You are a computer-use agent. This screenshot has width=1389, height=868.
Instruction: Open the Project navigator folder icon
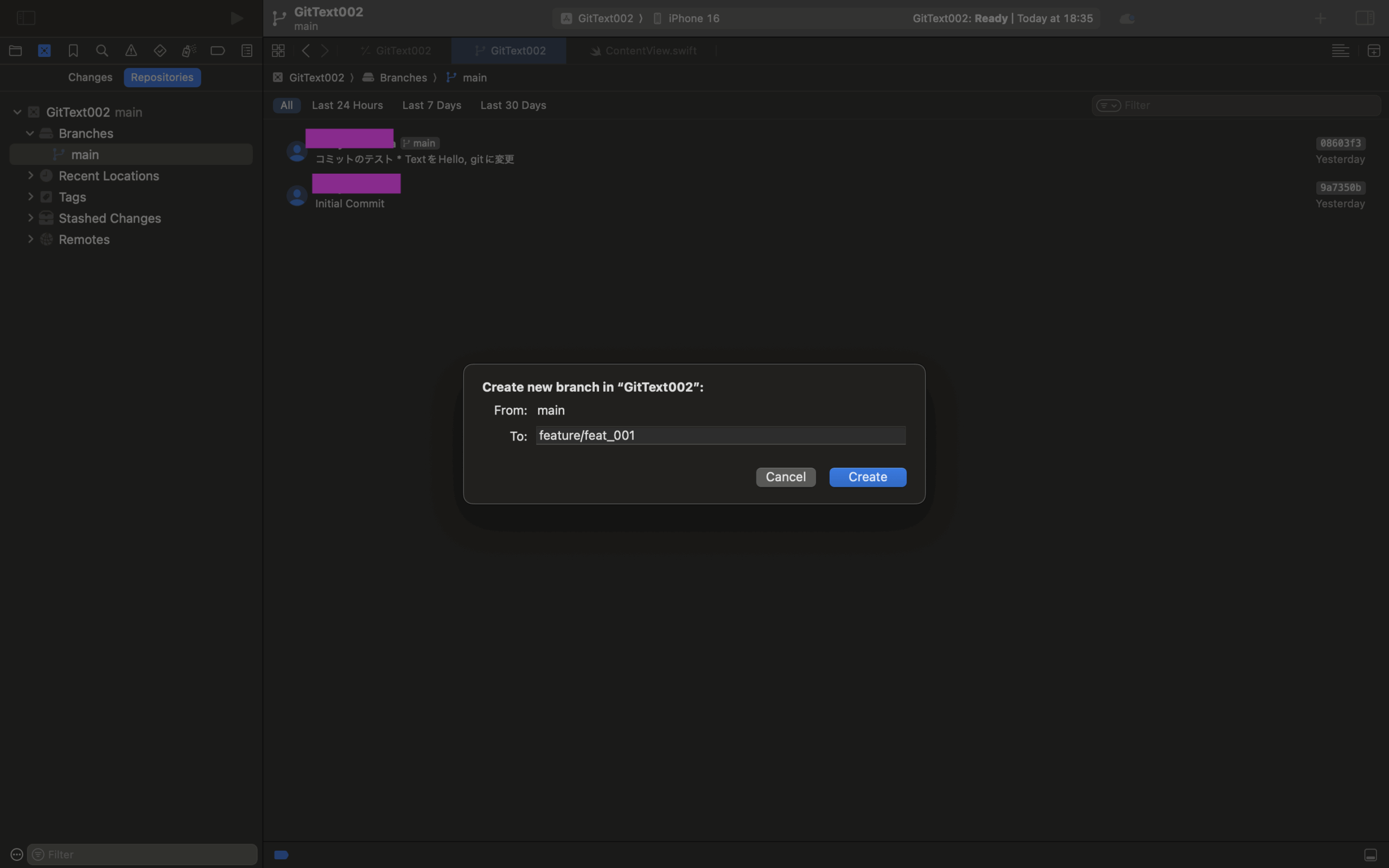(16, 50)
